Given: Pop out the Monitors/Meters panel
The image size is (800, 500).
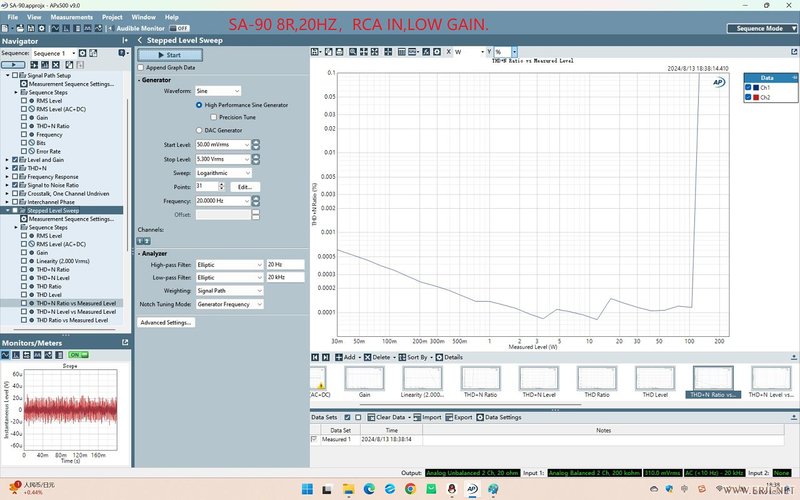Looking at the screenshot, I should click(x=124, y=342).
